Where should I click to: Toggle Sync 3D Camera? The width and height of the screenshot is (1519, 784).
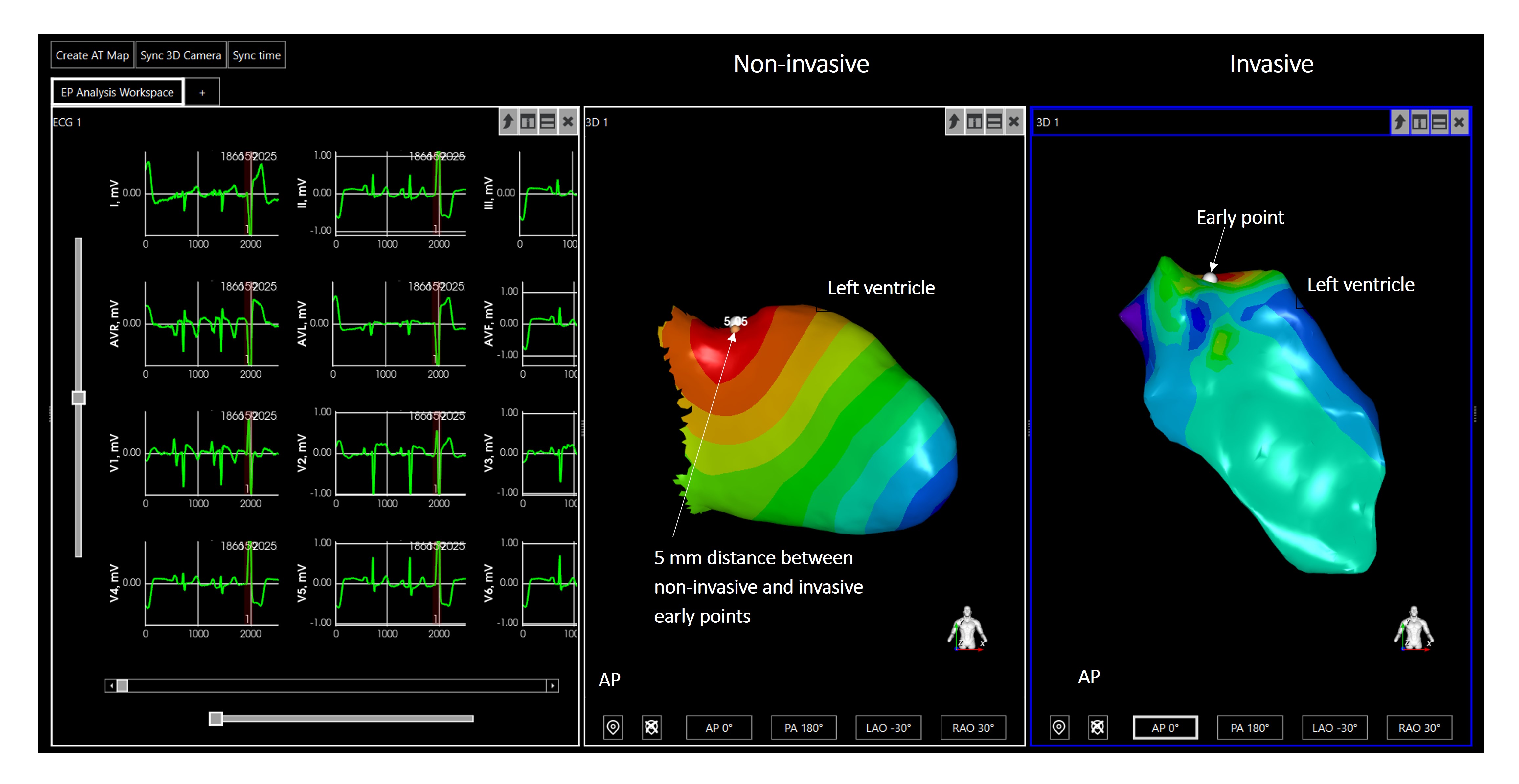(180, 55)
